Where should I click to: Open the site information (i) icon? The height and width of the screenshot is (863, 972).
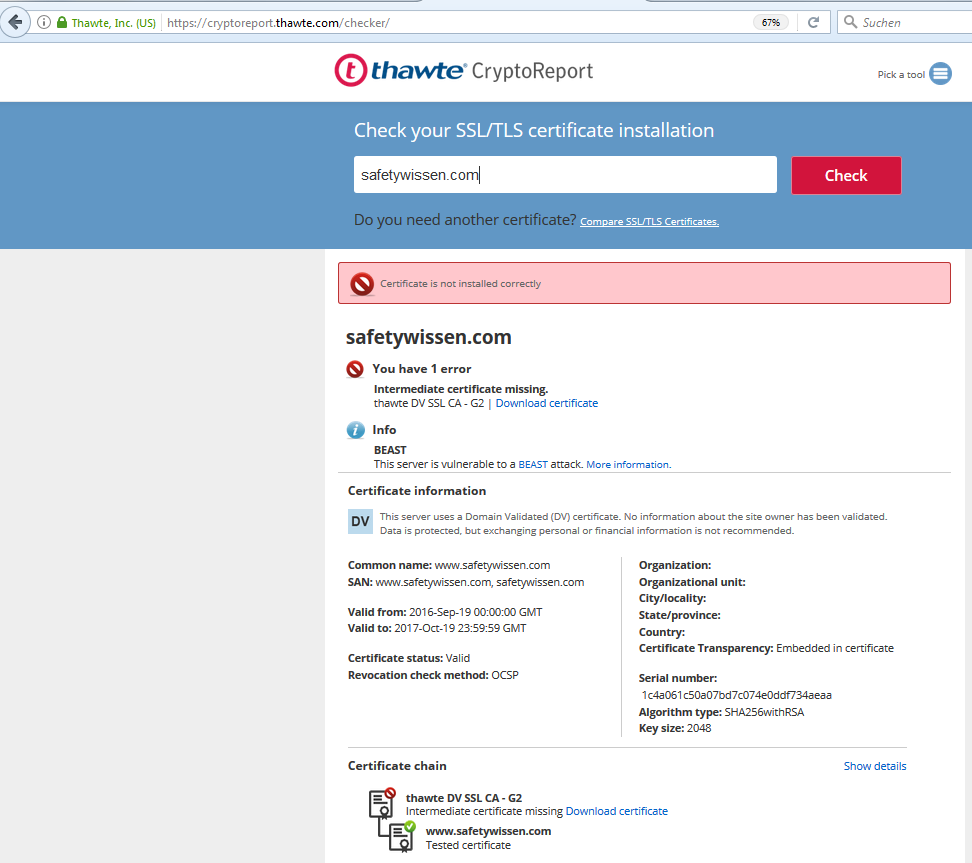pos(43,22)
